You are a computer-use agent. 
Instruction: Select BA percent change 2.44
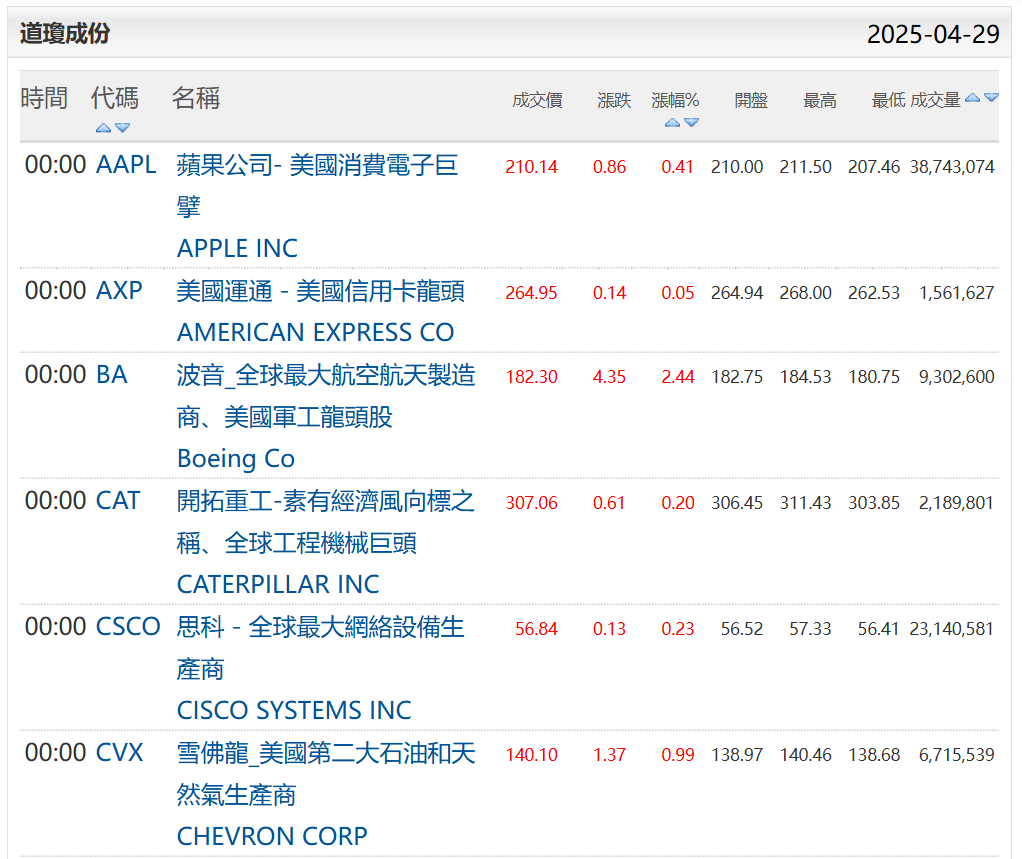pos(678,377)
